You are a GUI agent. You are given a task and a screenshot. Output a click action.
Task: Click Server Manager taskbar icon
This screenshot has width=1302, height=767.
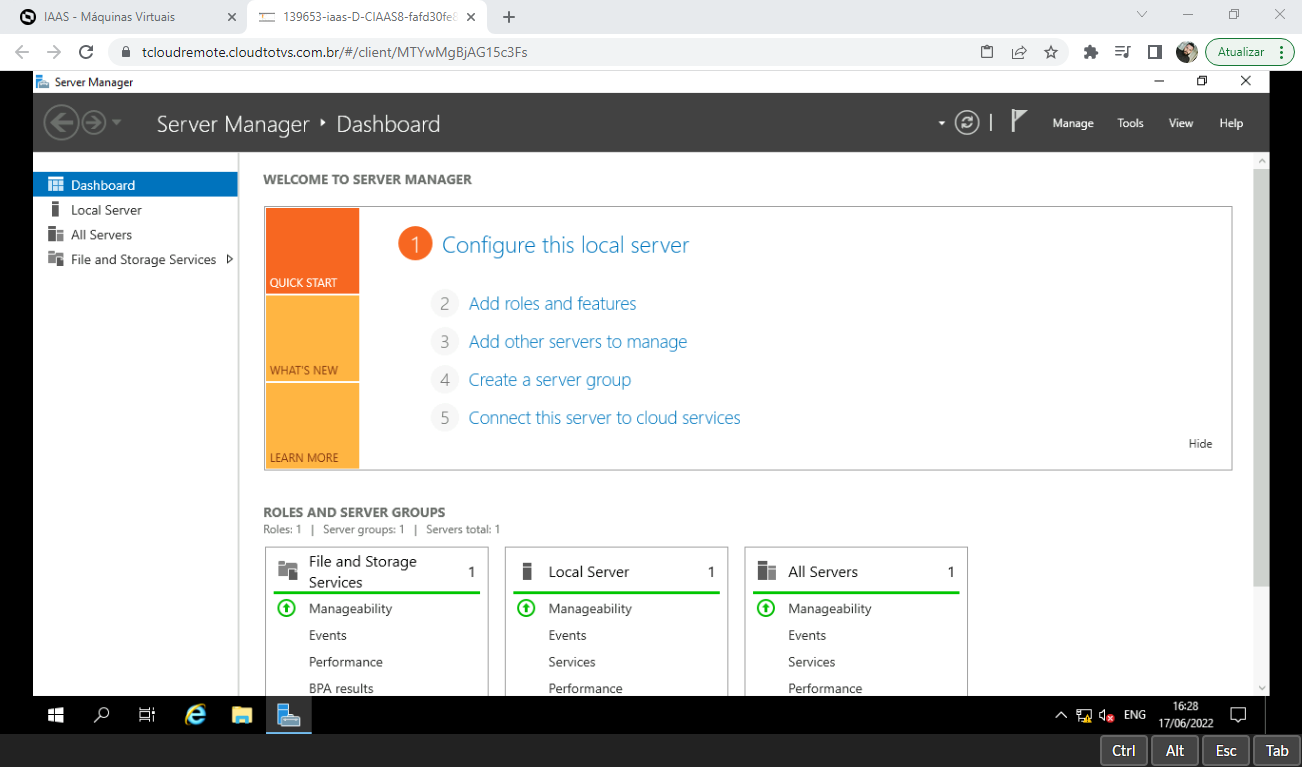289,715
